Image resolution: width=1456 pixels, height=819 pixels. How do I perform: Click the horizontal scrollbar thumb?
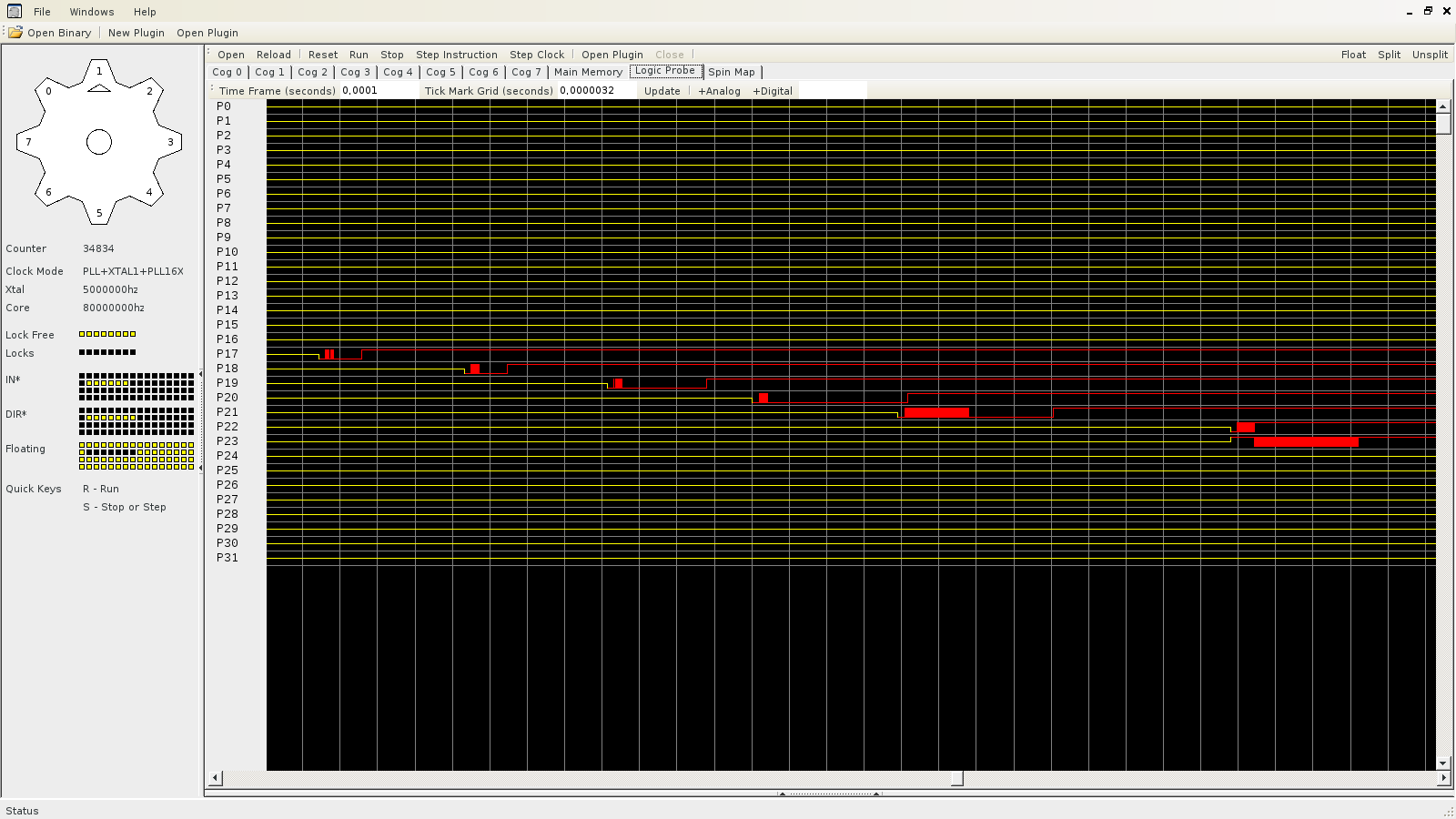956,778
